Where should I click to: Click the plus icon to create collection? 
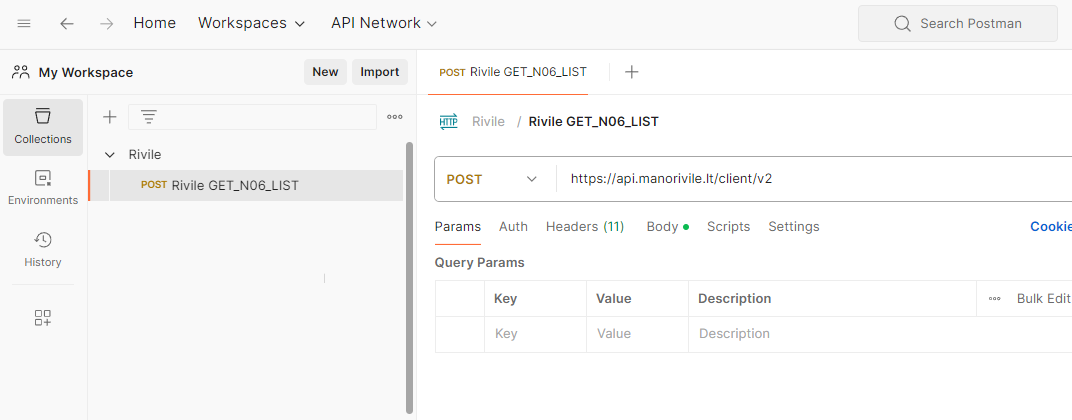[110, 117]
